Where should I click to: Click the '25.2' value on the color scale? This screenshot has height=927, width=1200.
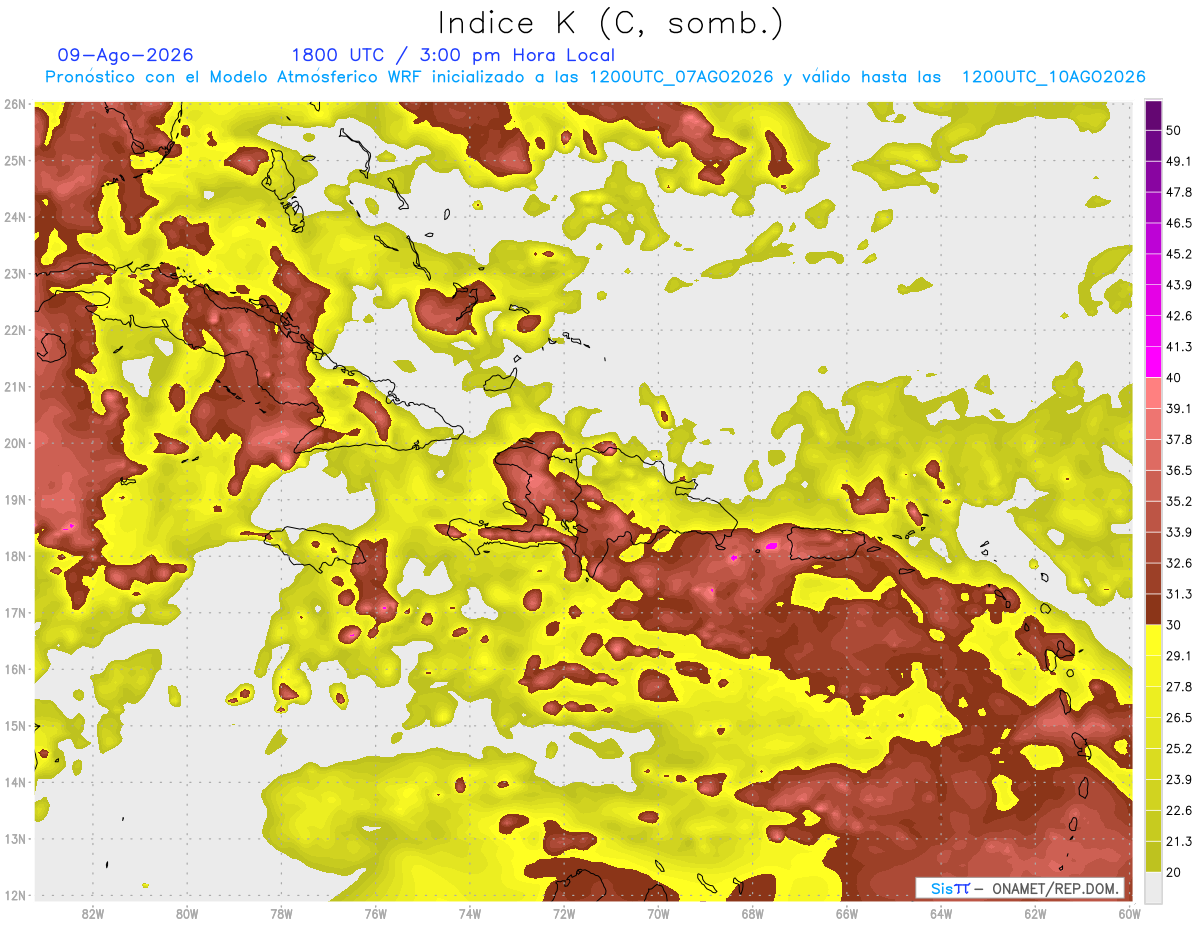pyautogui.click(x=1179, y=749)
